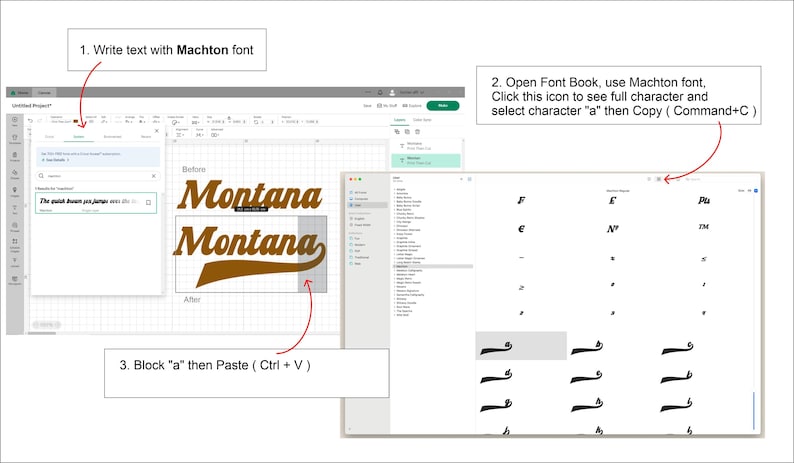Open the Alignment dropdown in text toolbar
This screenshot has width=794, height=463.
click(181, 133)
